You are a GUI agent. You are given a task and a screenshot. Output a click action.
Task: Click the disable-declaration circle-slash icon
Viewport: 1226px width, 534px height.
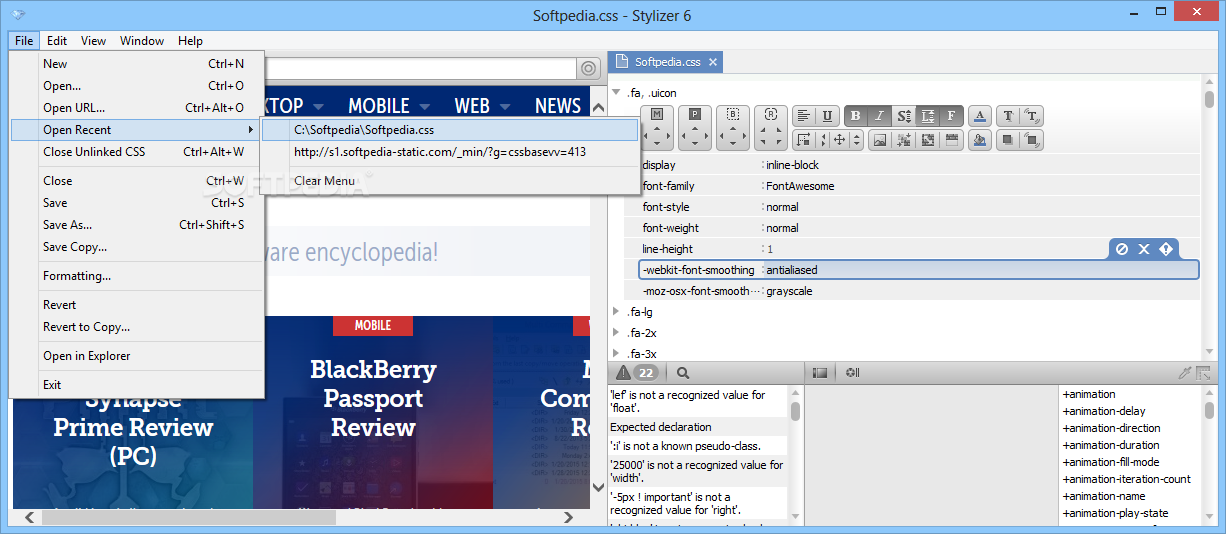(1122, 249)
